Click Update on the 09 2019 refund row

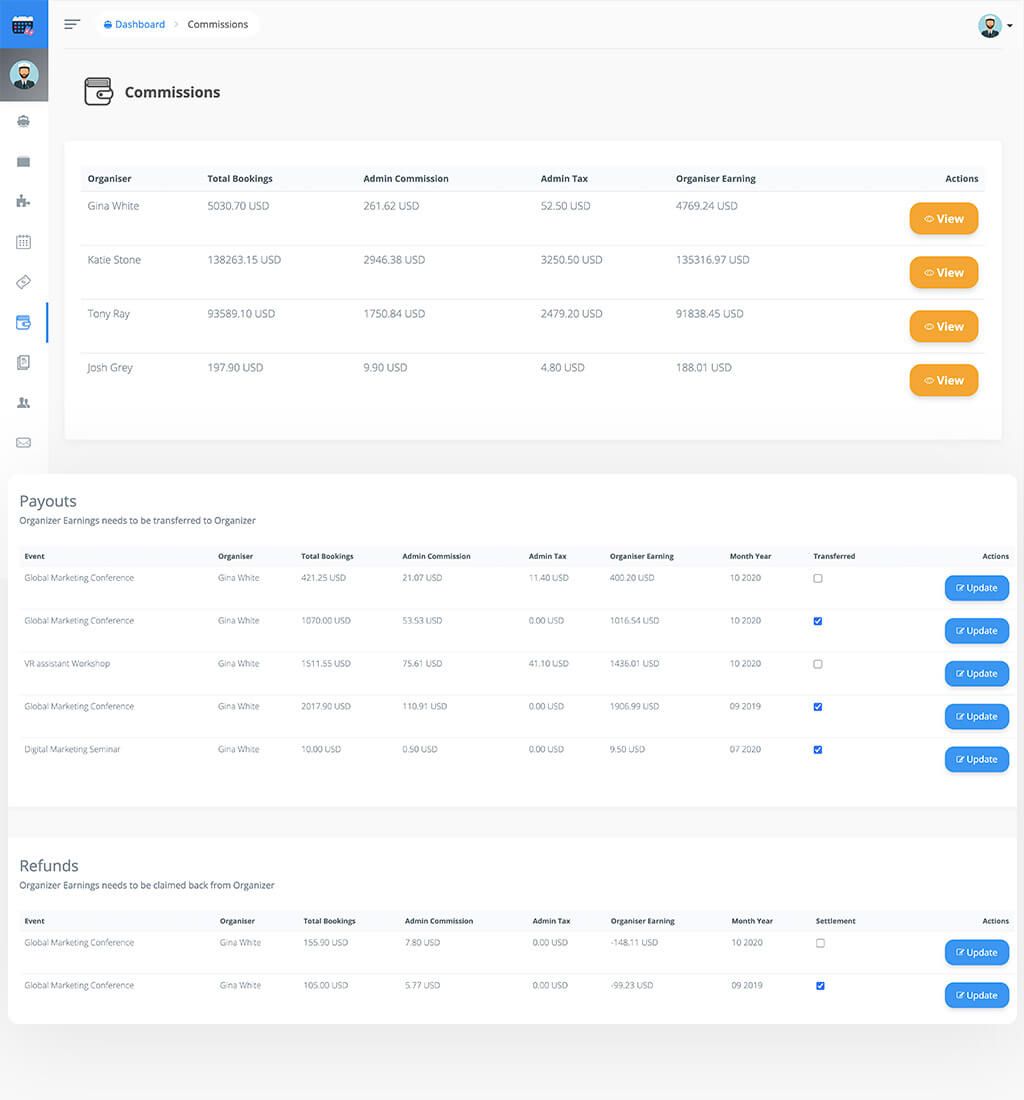[976, 995]
